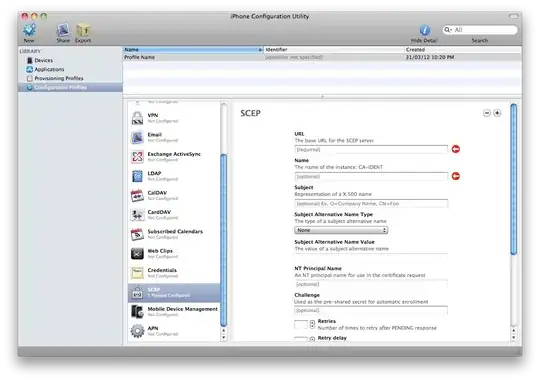Open the search scope magnifier dropdown

tap(448, 30)
